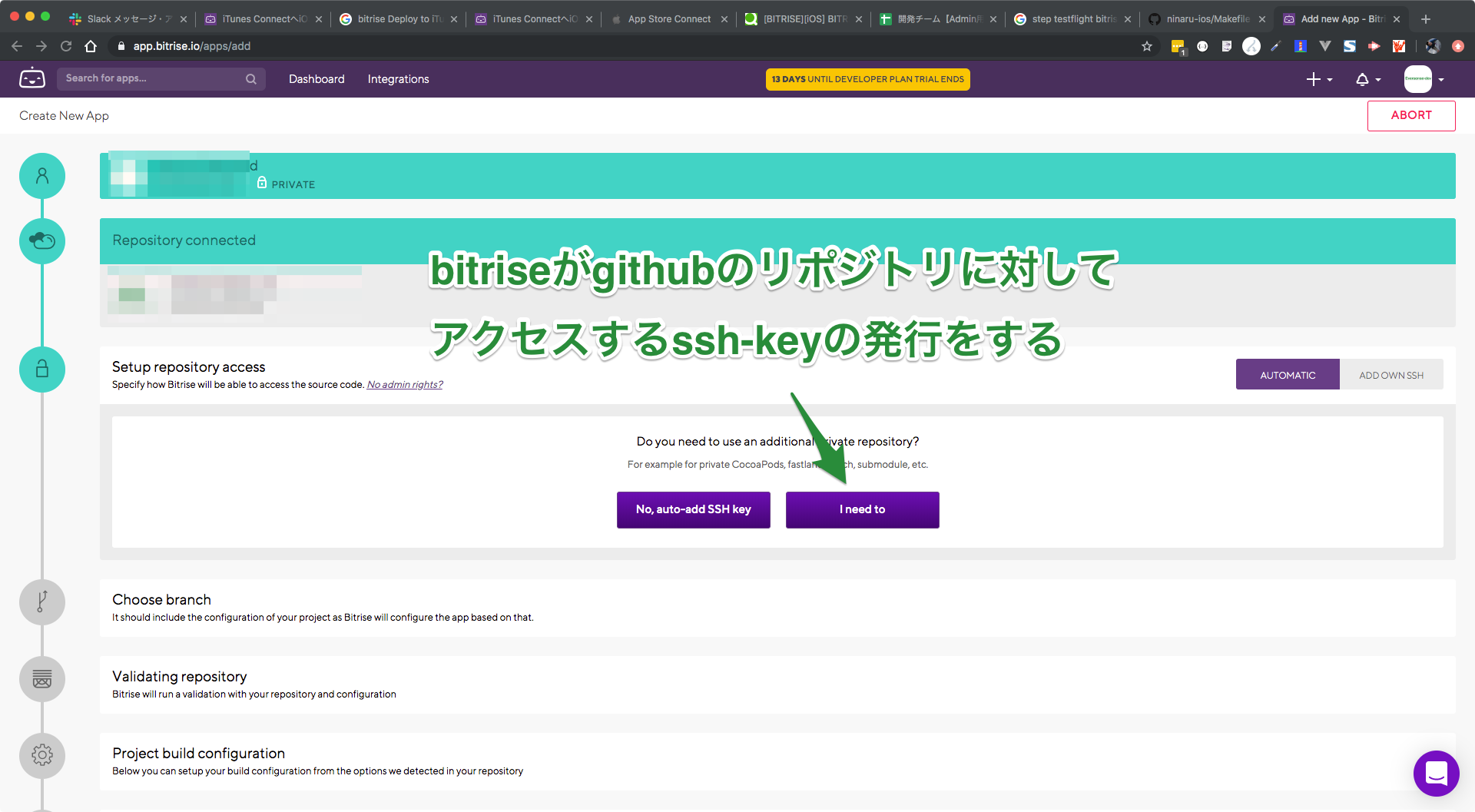Click the ABORT button
The image size is (1475, 812).
1411,115
